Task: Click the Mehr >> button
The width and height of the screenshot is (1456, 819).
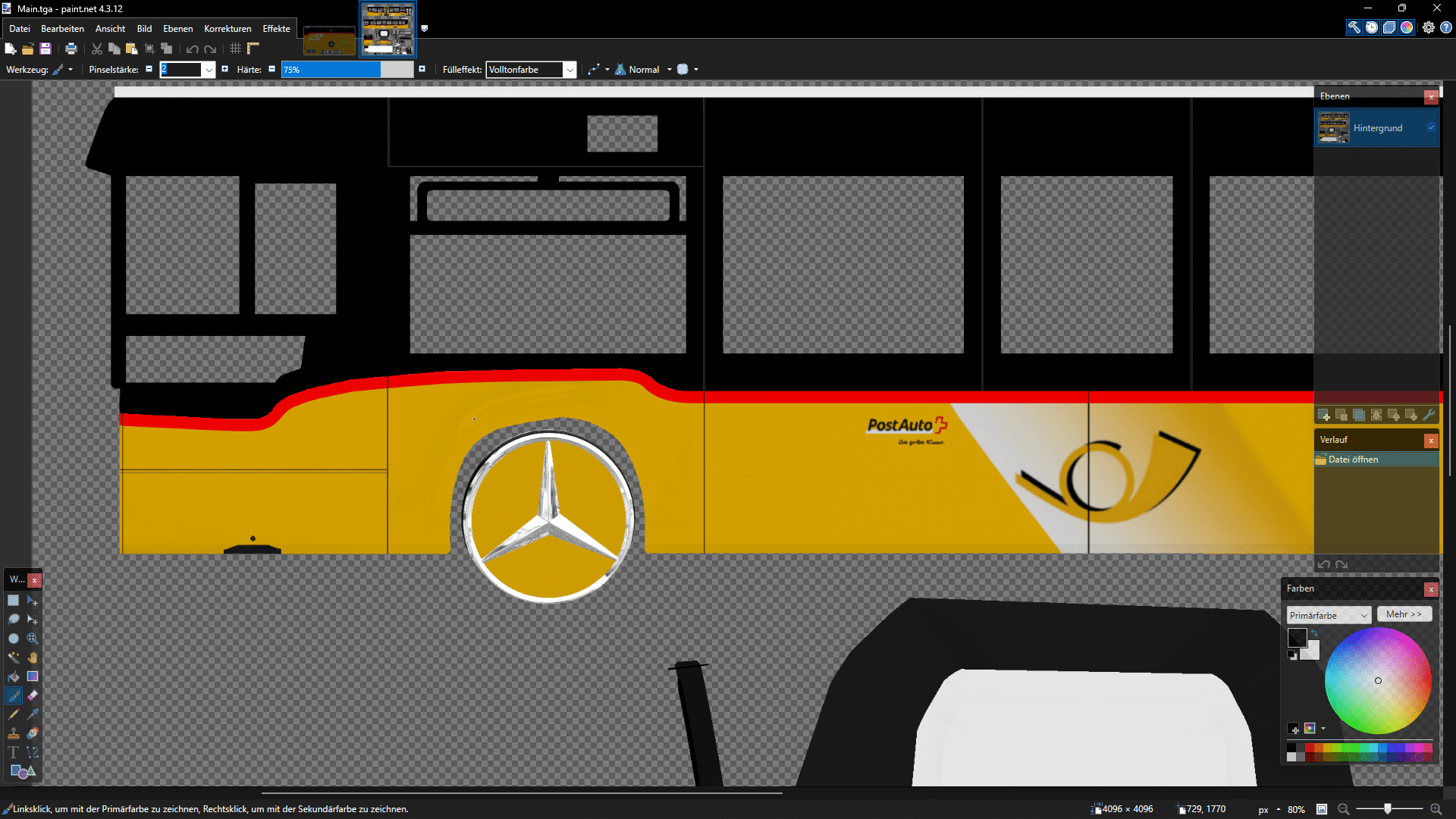Action: [x=1404, y=614]
